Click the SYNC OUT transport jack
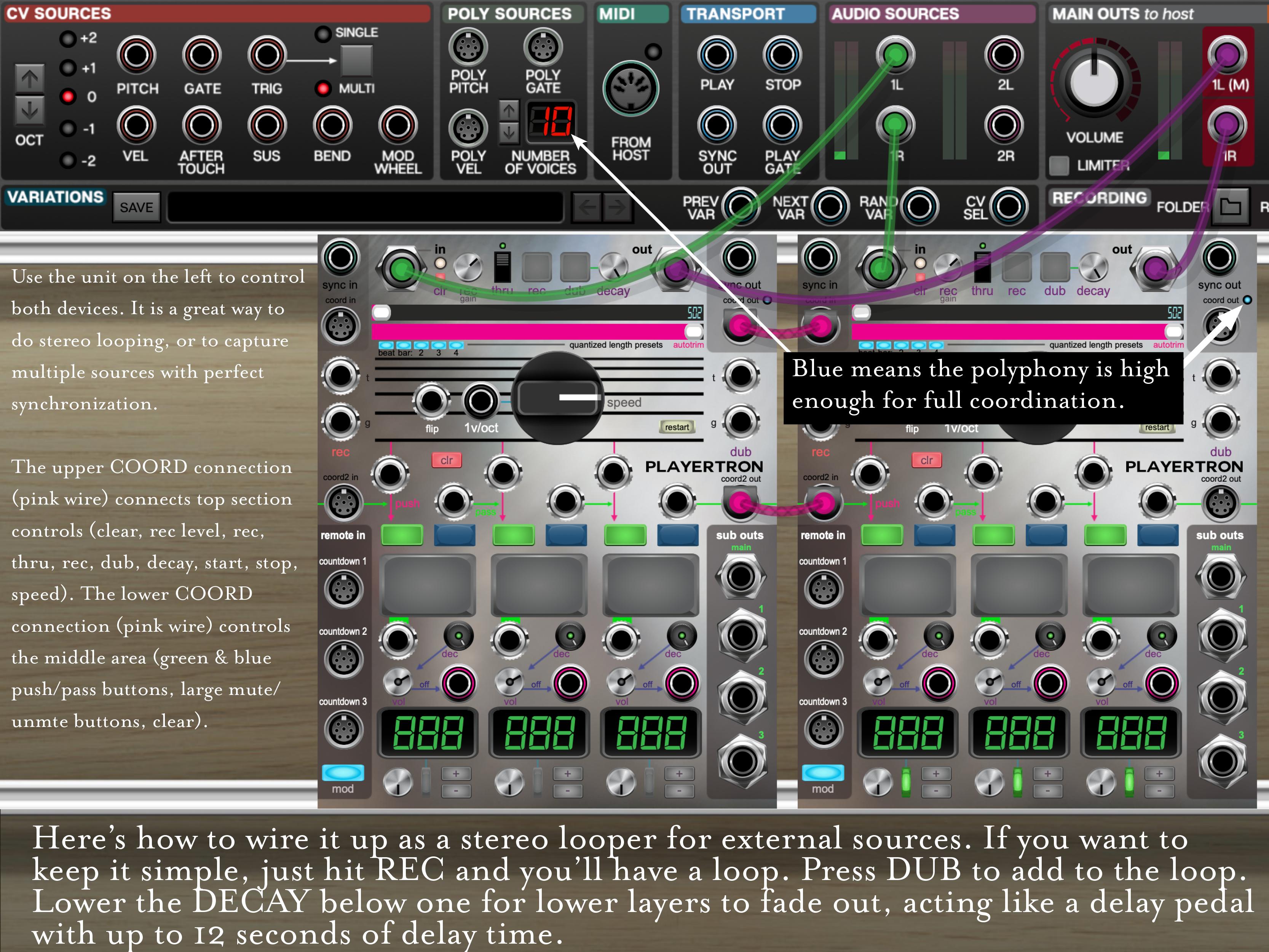This screenshot has width=1269, height=952. [717, 126]
